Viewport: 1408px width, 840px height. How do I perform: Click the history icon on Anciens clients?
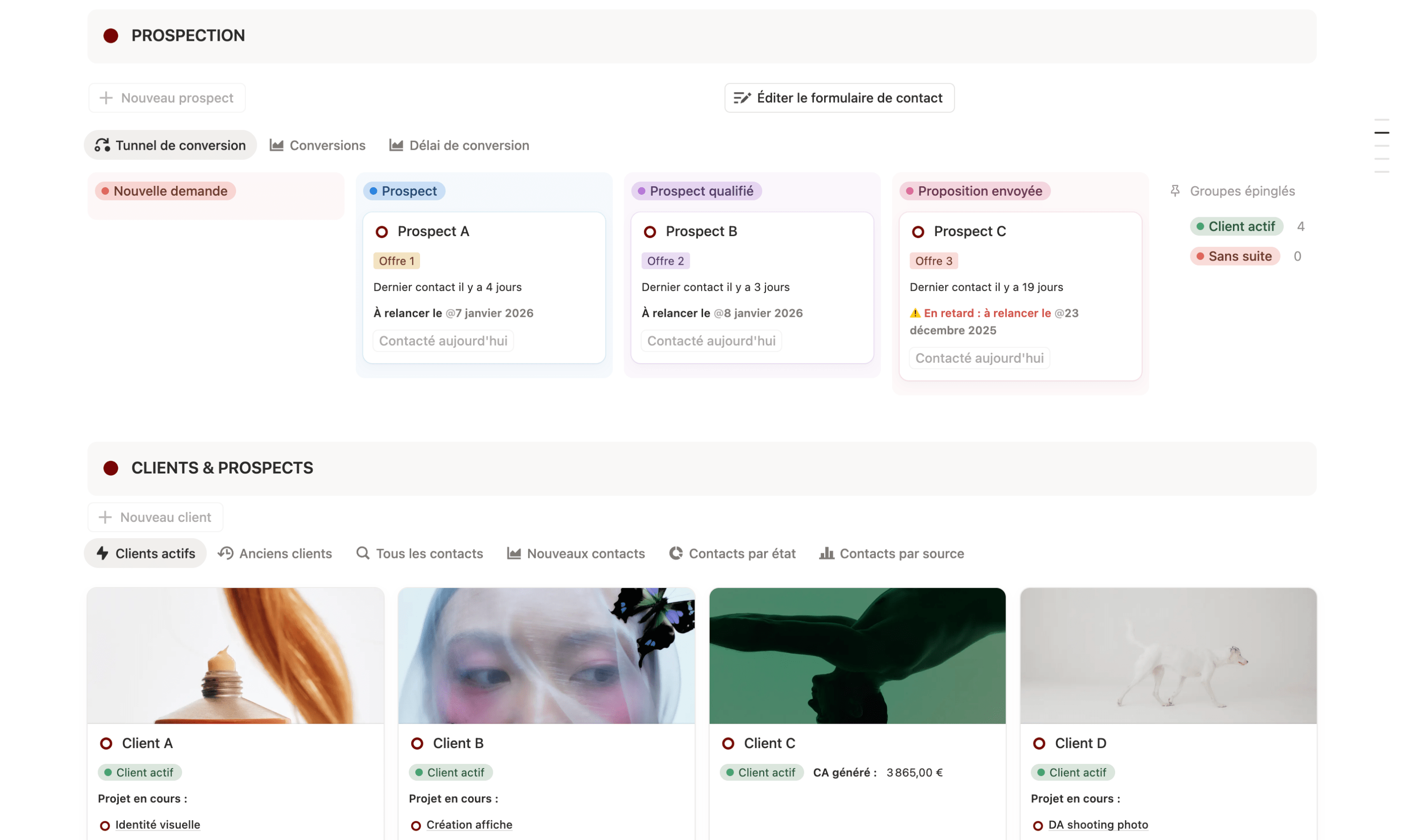[226, 554]
